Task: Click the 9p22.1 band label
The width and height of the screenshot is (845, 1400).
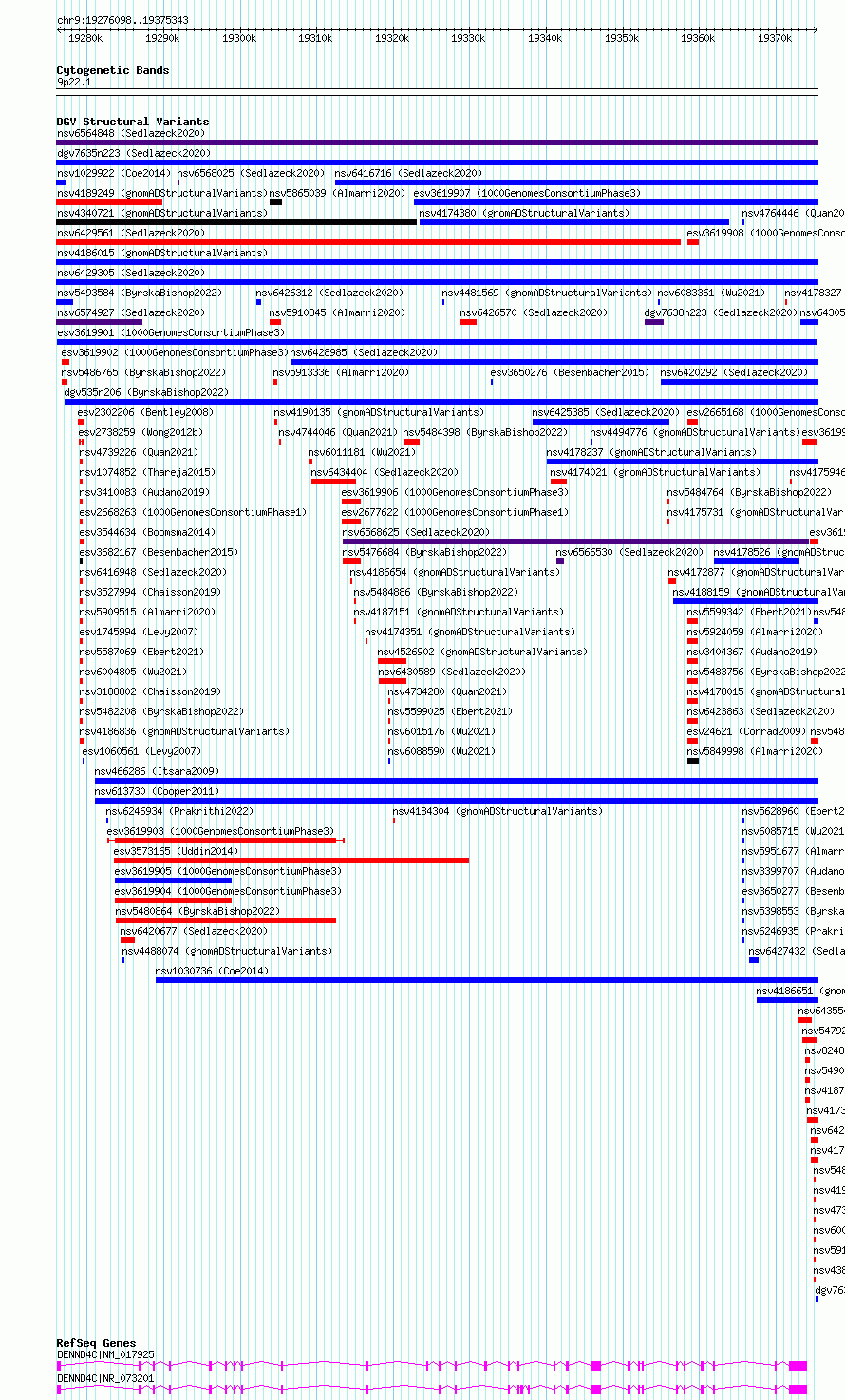Action: (74, 83)
